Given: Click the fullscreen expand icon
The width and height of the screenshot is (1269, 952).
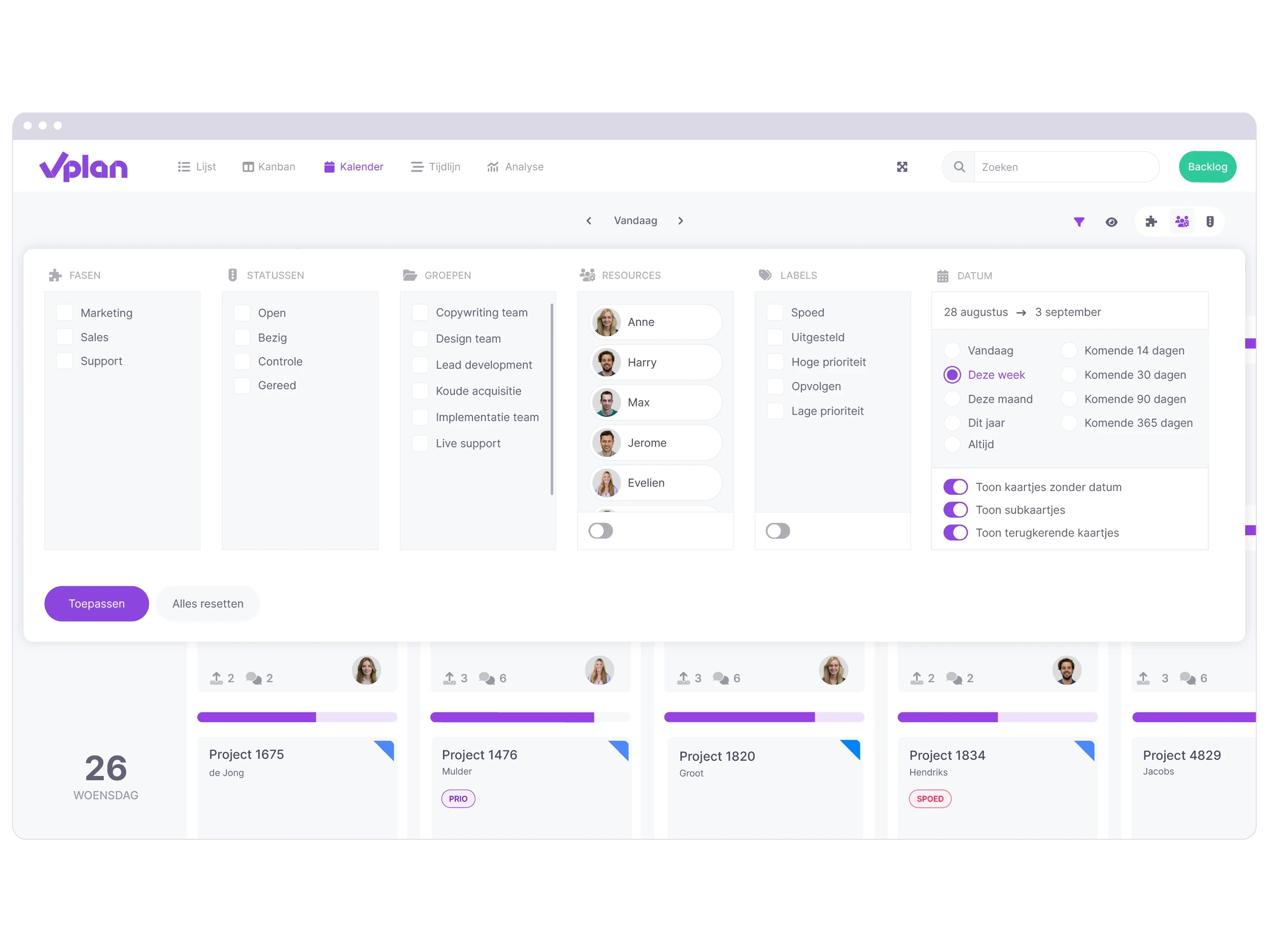Looking at the screenshot, I should click(x=902, y=167).
